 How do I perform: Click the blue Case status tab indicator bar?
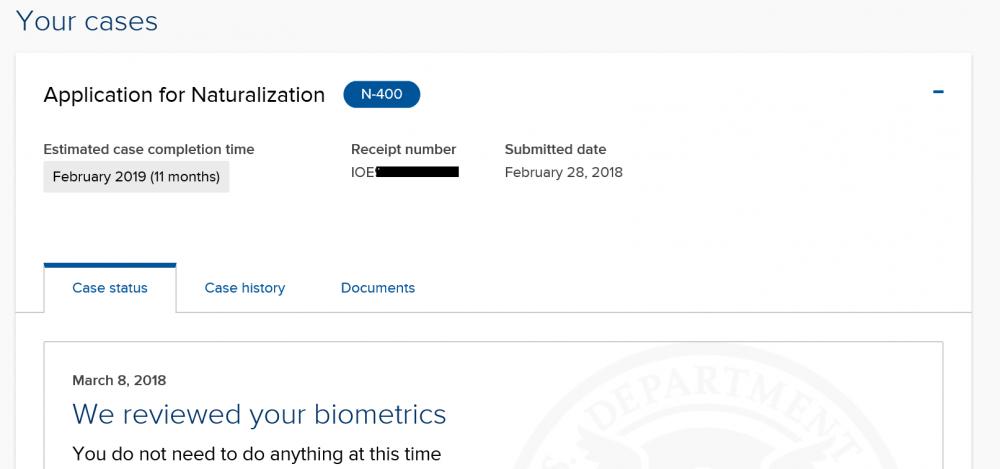[x=110, y=265]
